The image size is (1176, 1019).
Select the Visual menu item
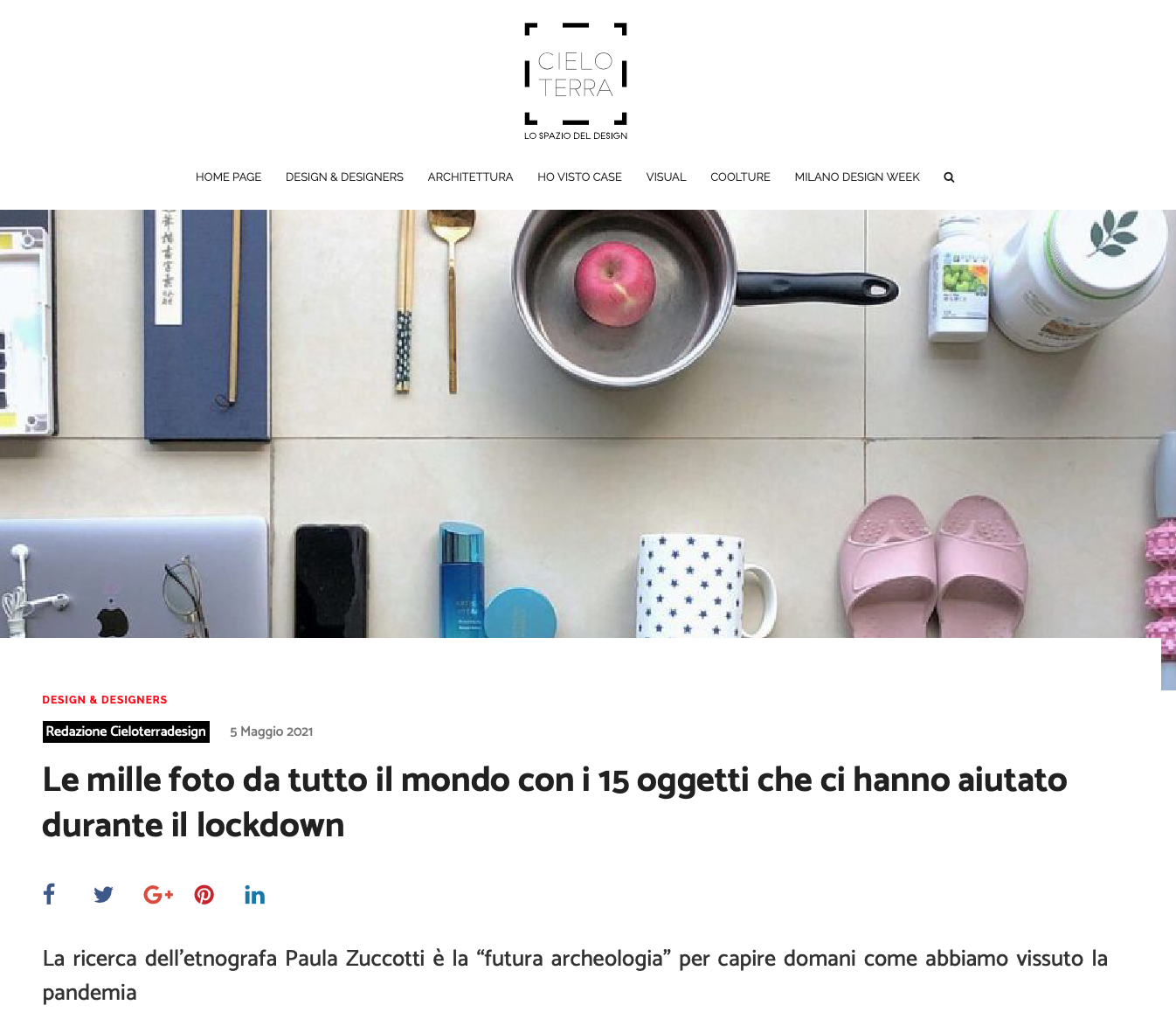[x=666, y=177]
